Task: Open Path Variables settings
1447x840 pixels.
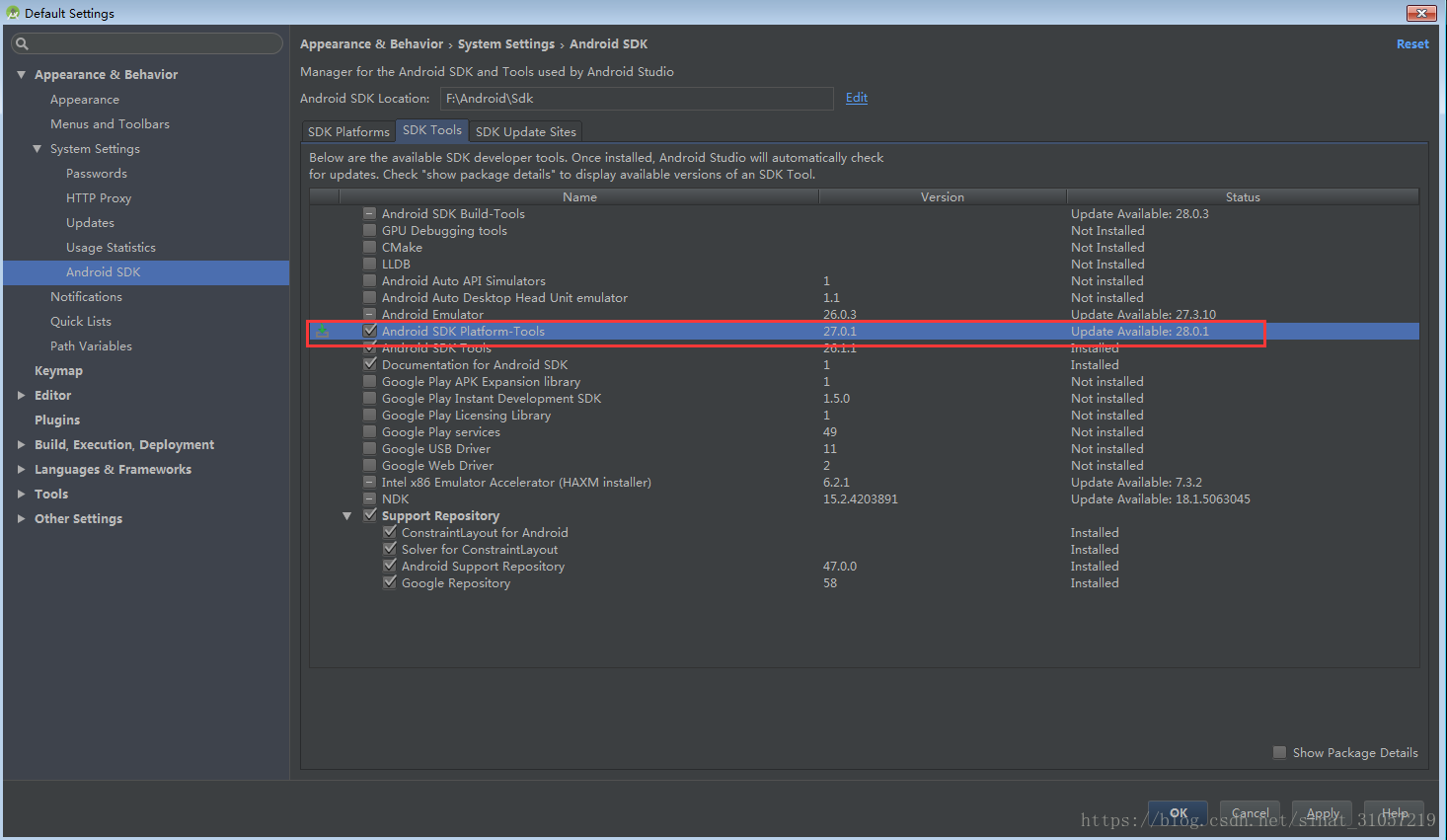Action: pyautogui.click(x=91, y=346)
